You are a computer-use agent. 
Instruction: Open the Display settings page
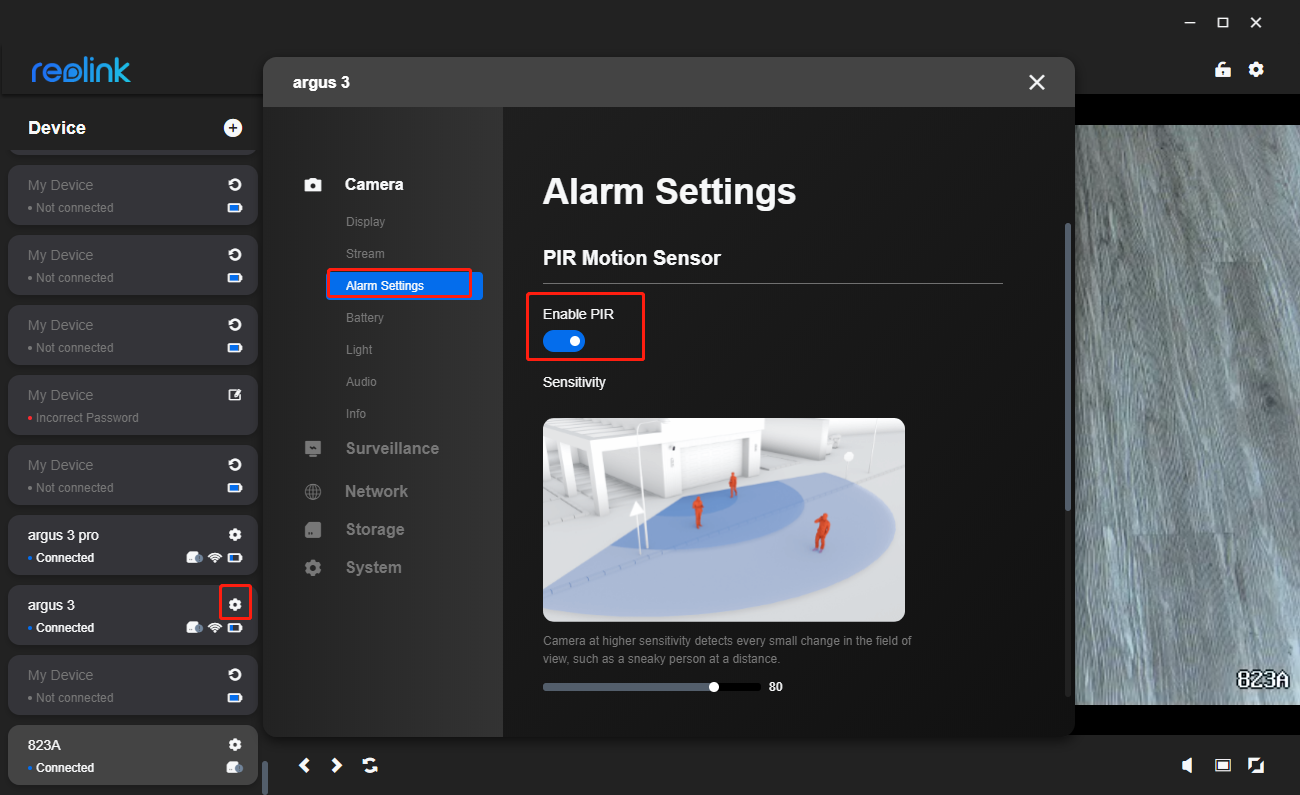(365, 222)
